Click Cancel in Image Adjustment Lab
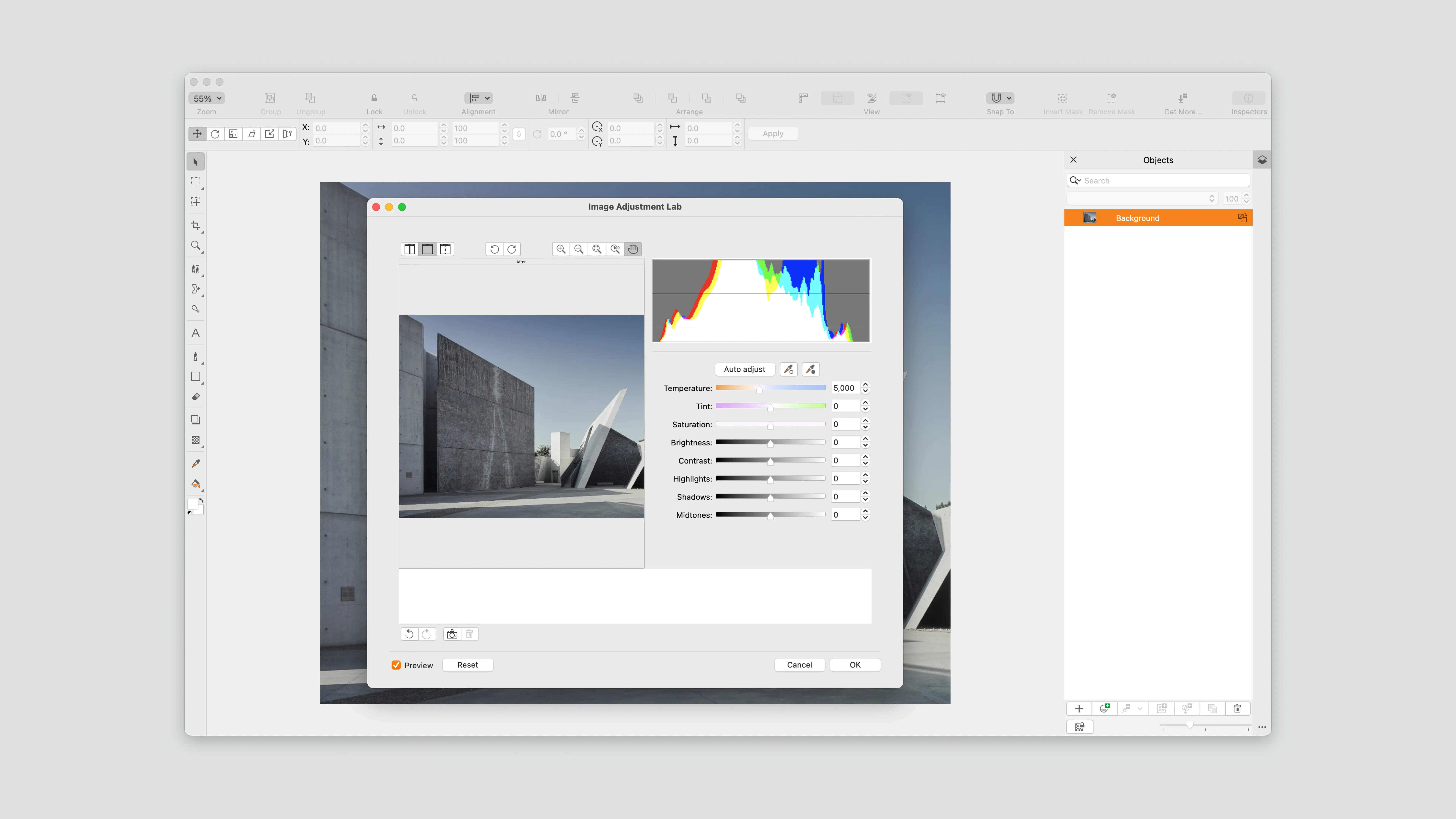 click(799, 665)
